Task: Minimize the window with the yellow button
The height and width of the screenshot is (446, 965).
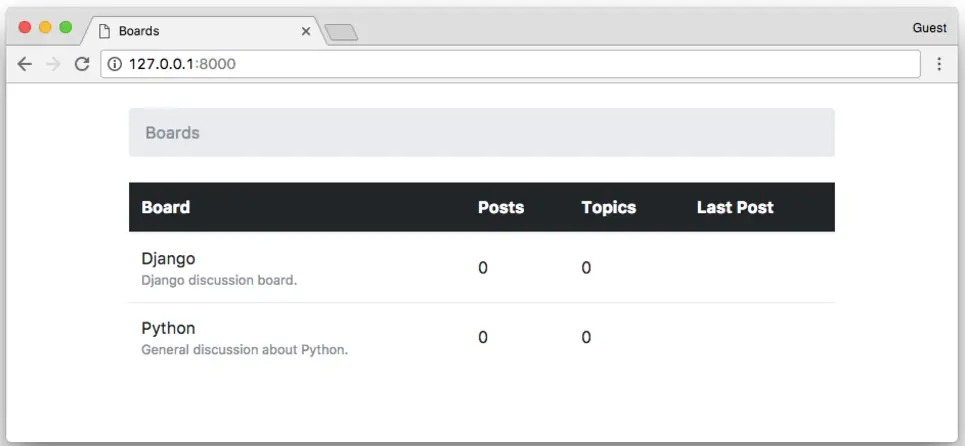Action: click(x=45, y=27)
